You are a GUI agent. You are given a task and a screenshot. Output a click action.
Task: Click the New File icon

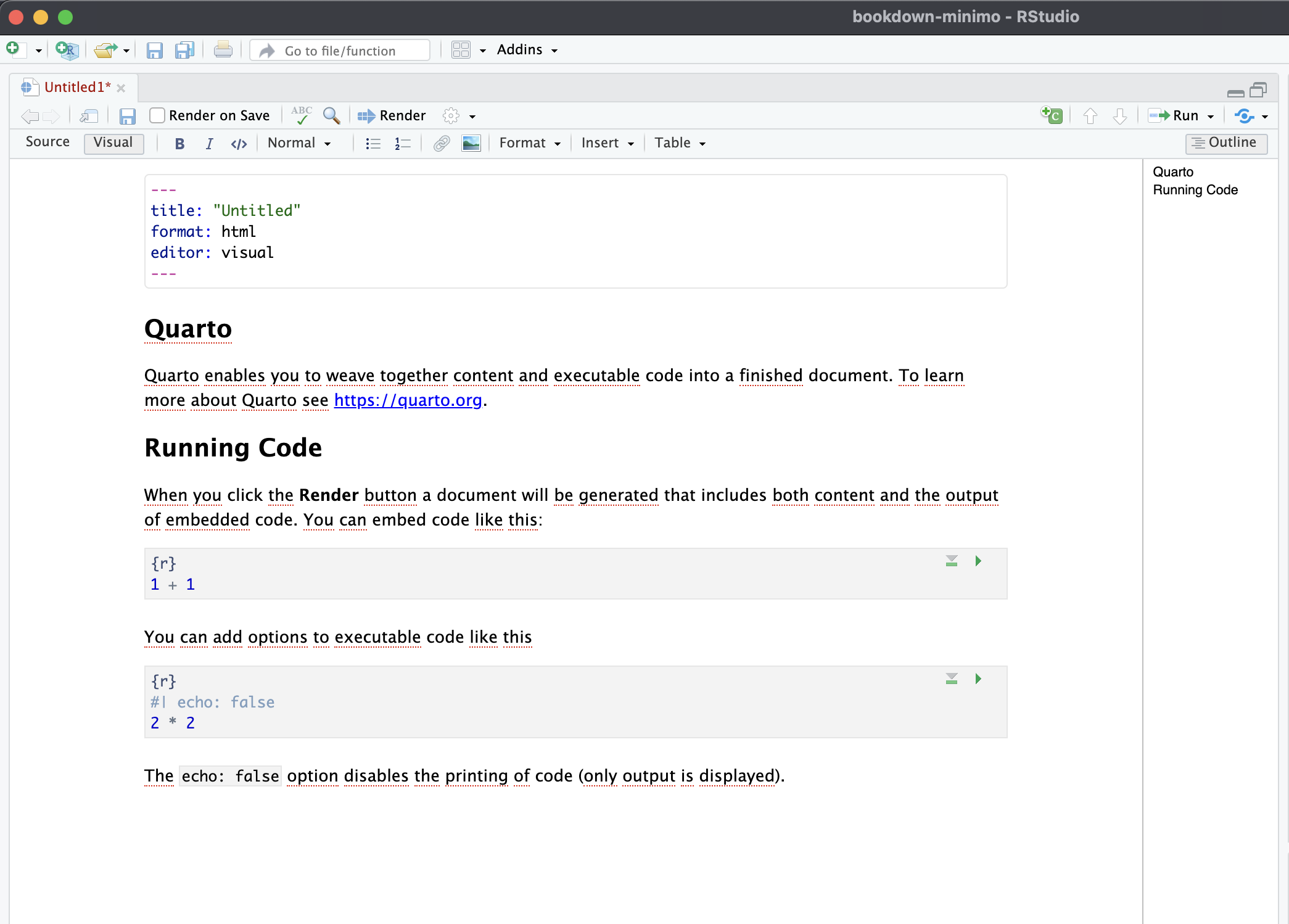pos(15,49)
